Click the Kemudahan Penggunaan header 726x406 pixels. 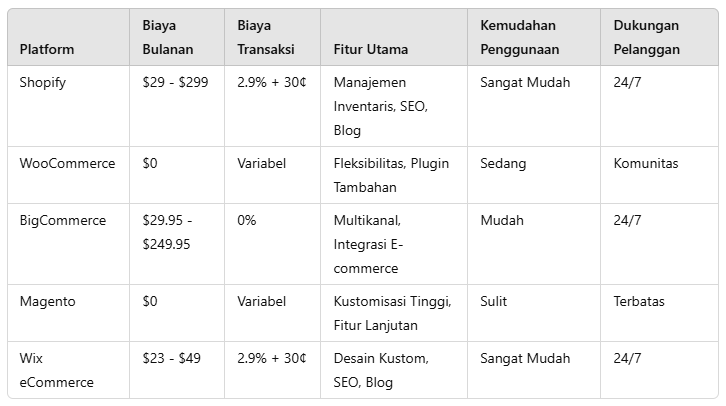coord(519,37)
